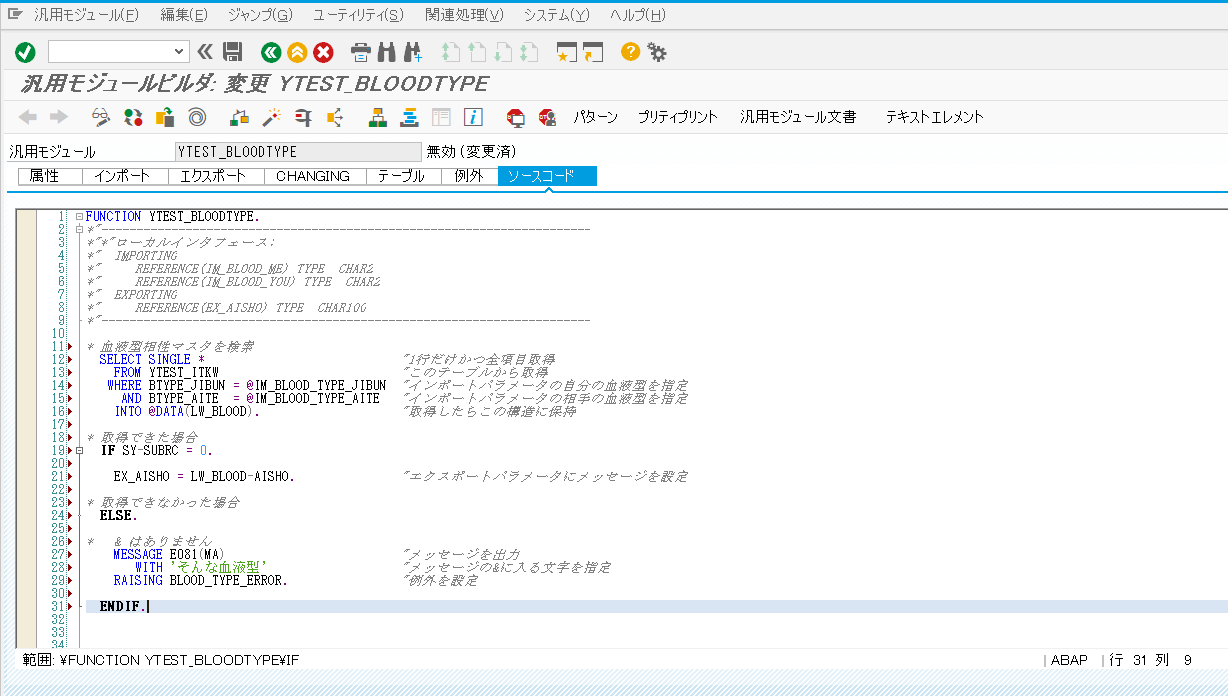Click the Fullscreen on/off layout icon
This screenshot has width=1228, height=696.
(x=441, y=117)
